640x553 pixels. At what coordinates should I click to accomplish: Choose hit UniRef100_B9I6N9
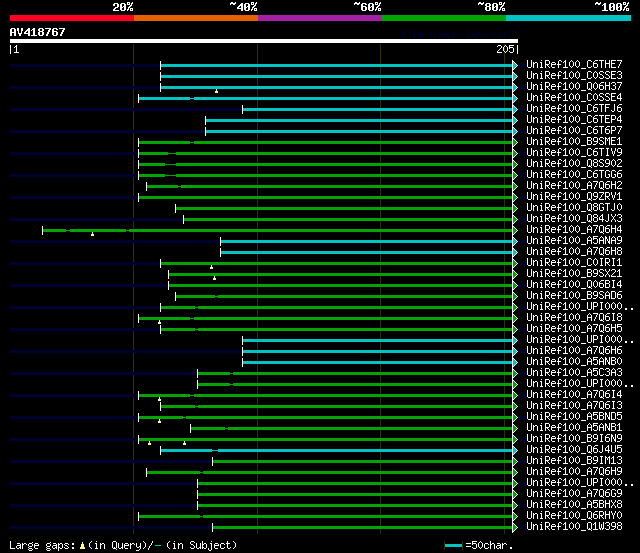[x=574, y=439]
